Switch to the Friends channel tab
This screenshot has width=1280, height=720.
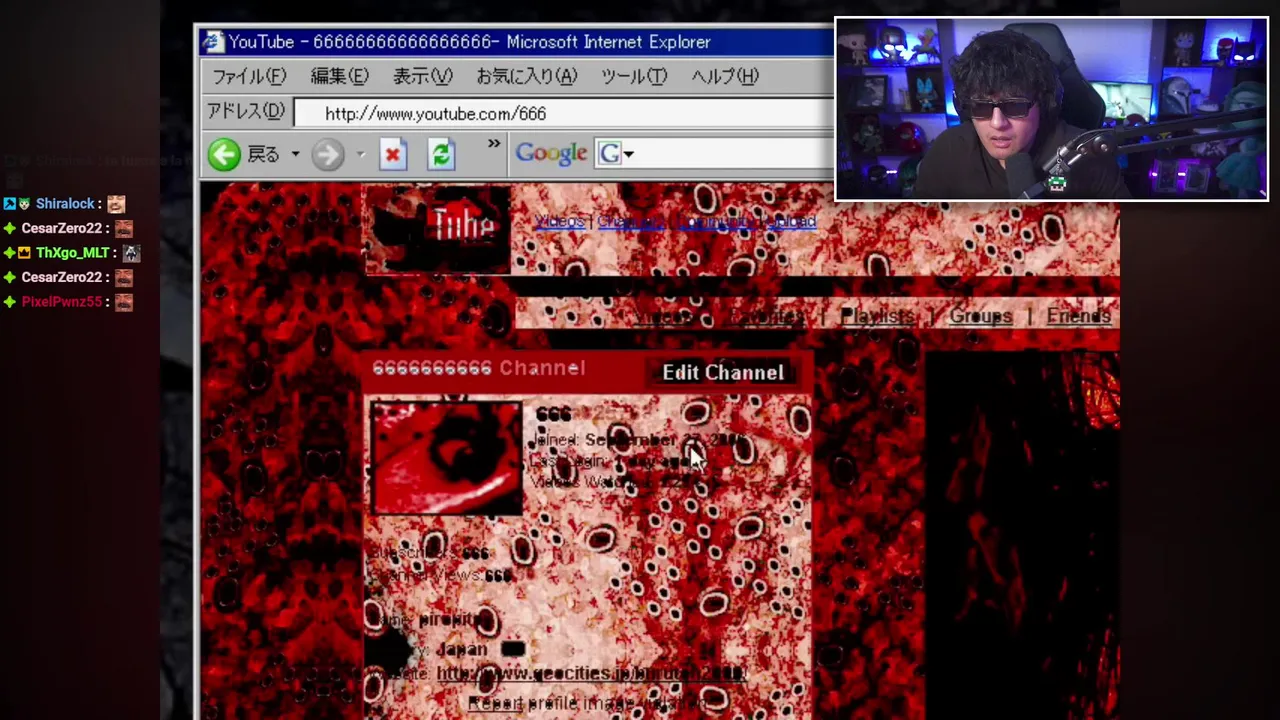(1078, 317)
